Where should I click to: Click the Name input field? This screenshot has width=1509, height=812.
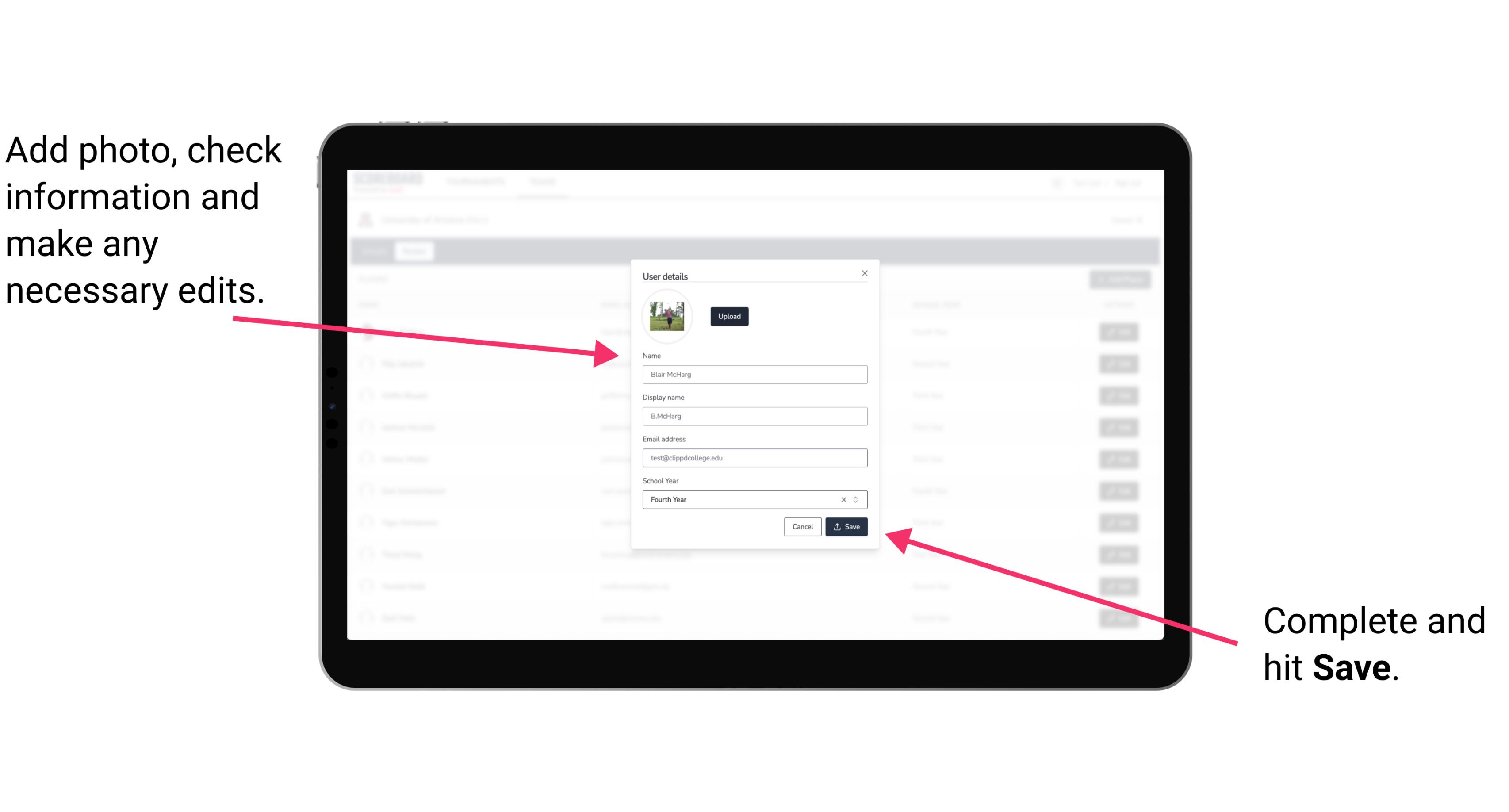[753, 374]
